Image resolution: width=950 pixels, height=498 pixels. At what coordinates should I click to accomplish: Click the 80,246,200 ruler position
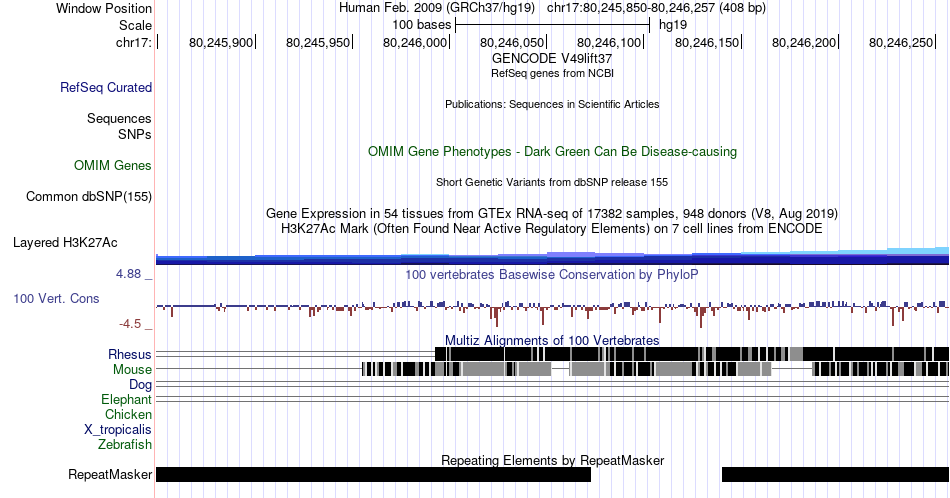click(x=803, y=42)
